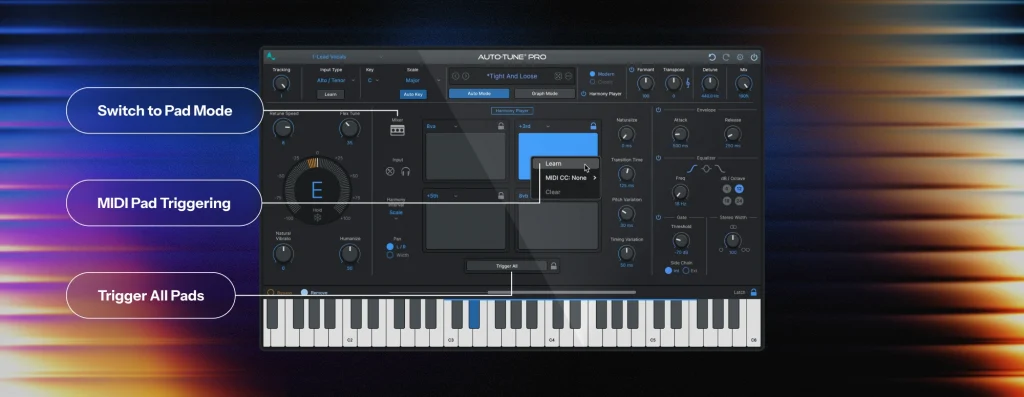Select the bell filter shape icon in Equalizer
Image resolution: width=1024 pixels, height=397 pixels.
pos(707,169)
